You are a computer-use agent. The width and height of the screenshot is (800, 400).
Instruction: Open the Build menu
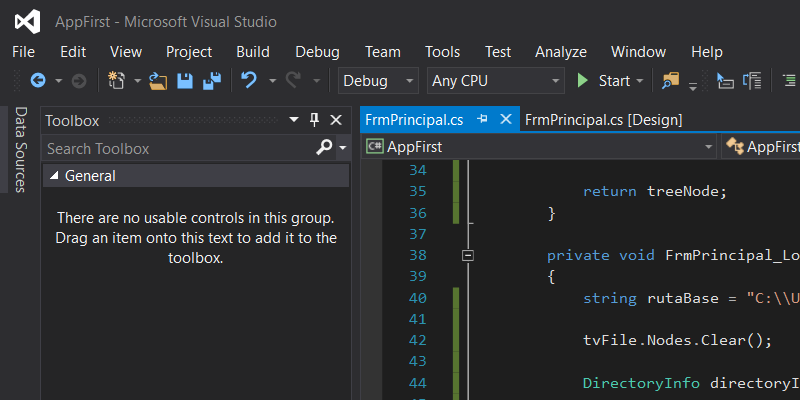pos(252,52)
